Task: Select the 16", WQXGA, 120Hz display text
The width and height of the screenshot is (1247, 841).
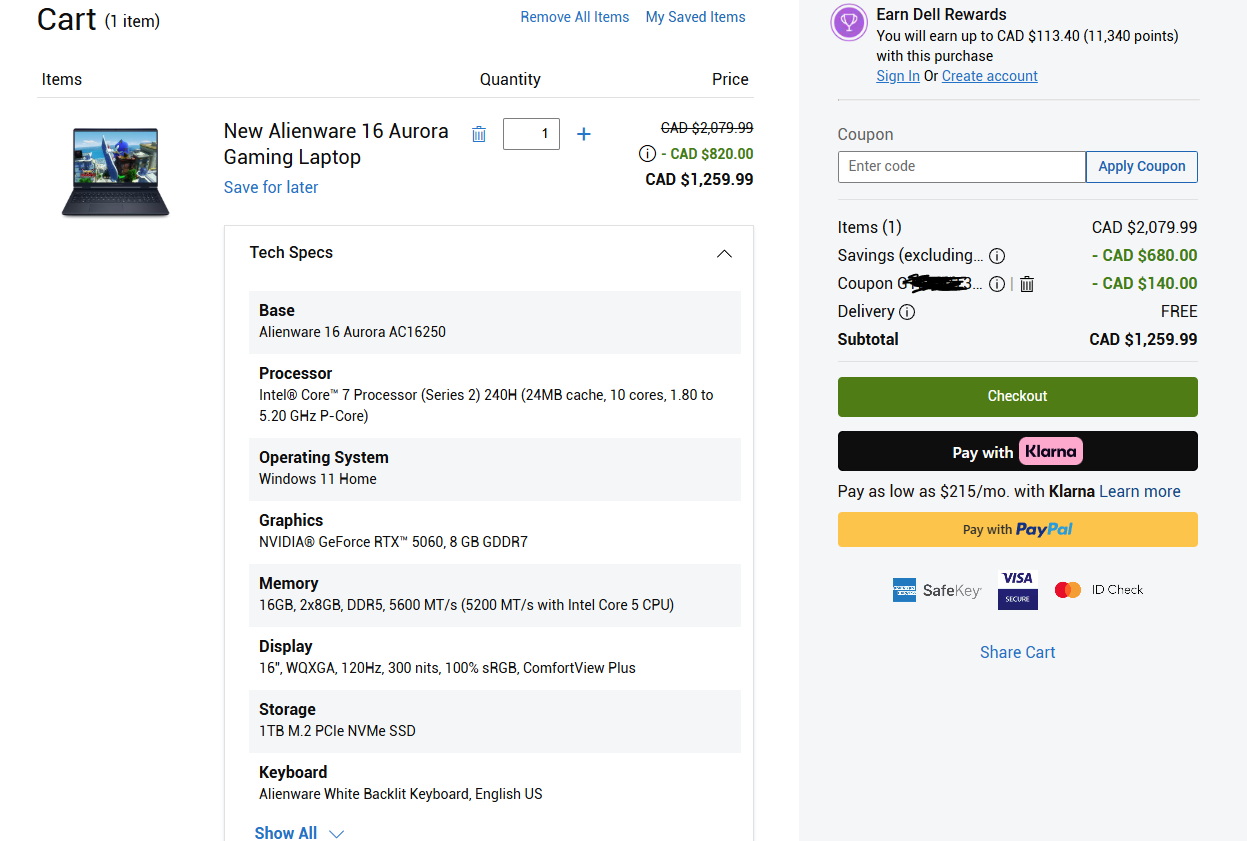Action: (447, 668)
